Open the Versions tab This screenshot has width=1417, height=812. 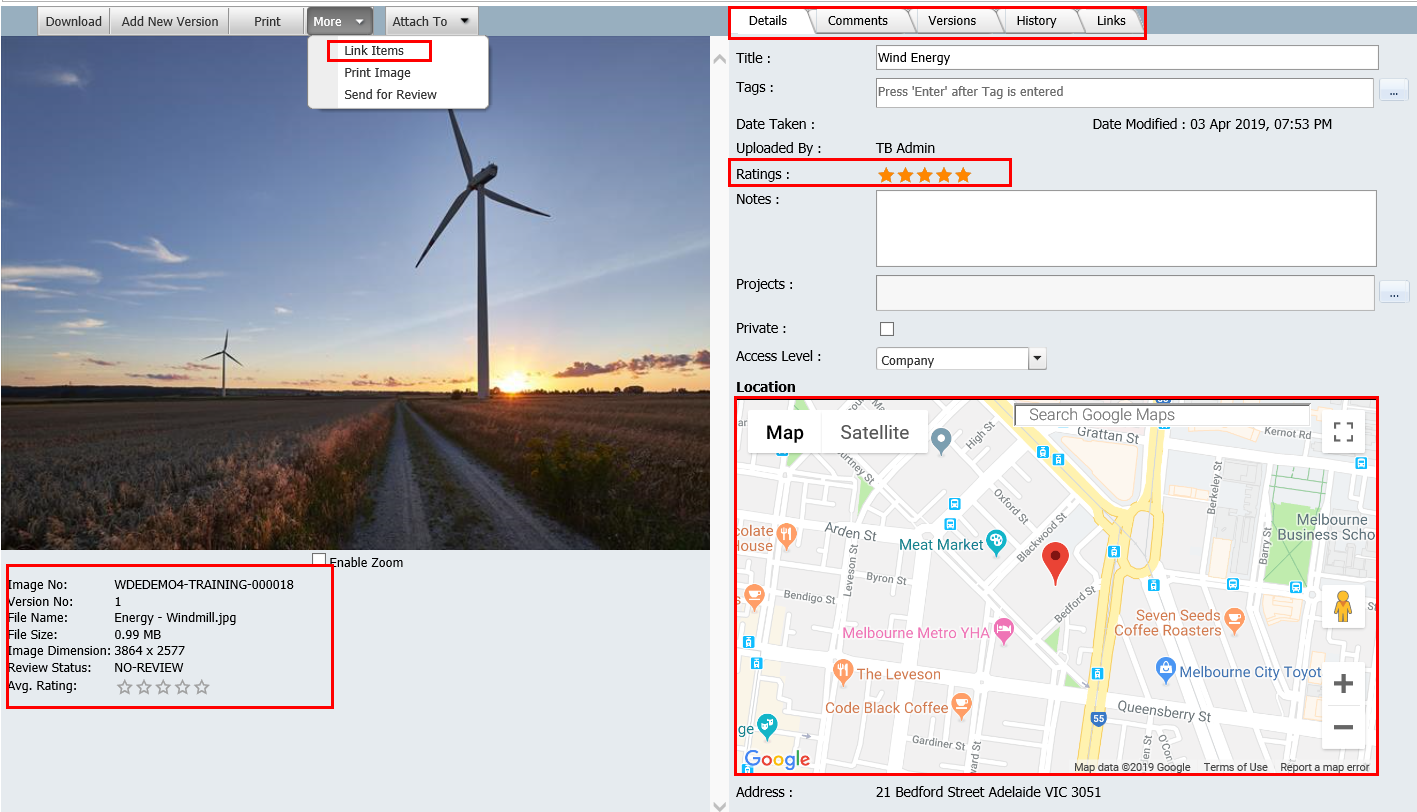pos(952,21)
